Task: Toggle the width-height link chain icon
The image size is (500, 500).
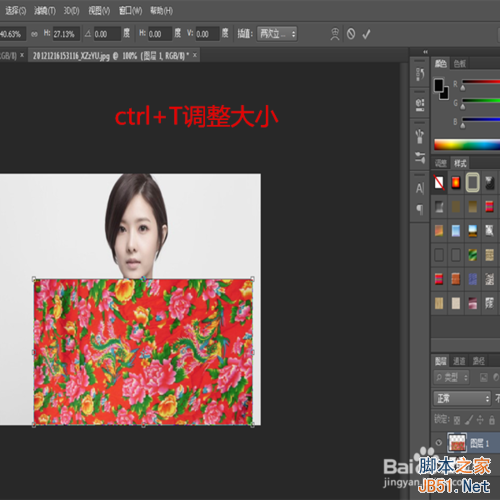Action: [x=34, y=34]
